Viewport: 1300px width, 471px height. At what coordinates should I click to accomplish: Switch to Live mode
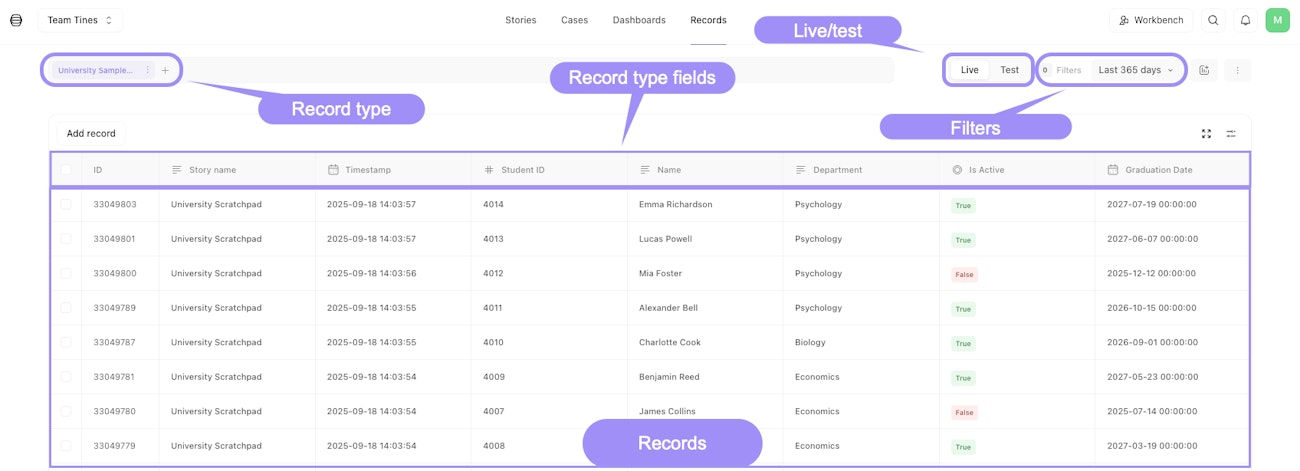(x=969, y=70)
